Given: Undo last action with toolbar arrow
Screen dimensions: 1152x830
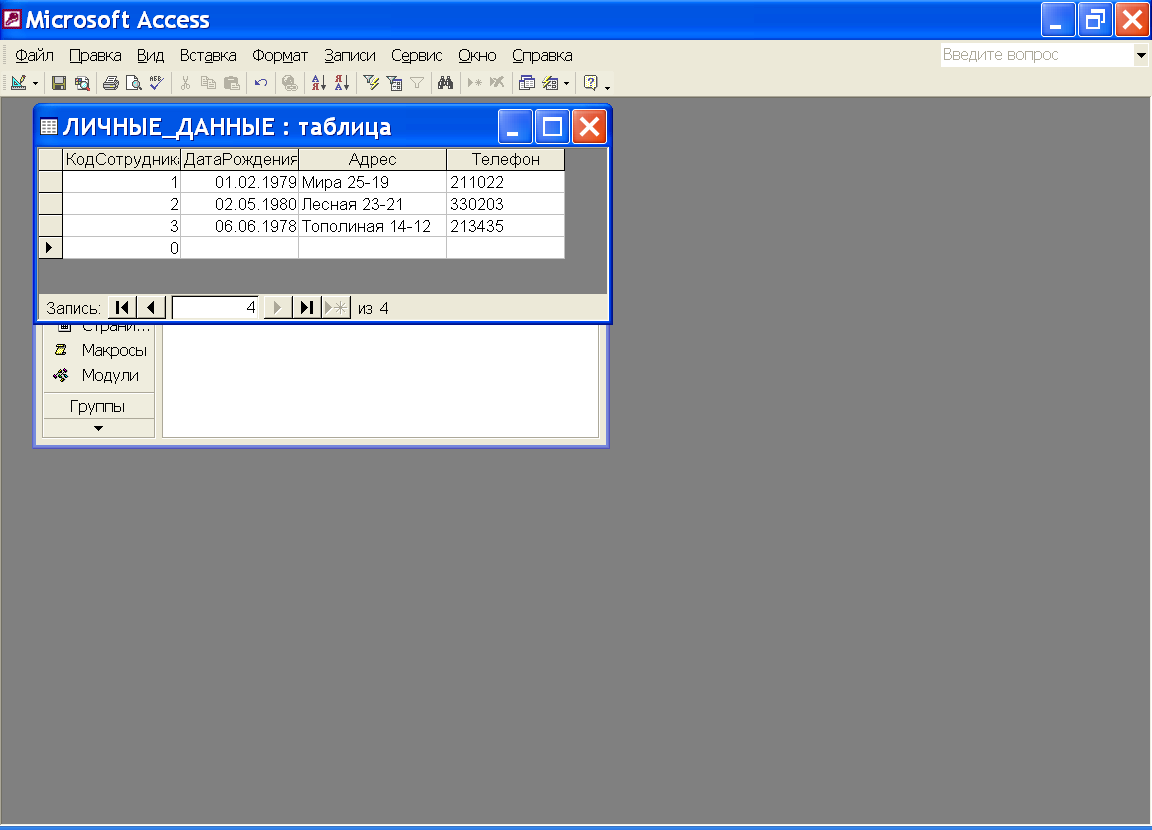Looking at the screenshot, I should tap(261, 83).
